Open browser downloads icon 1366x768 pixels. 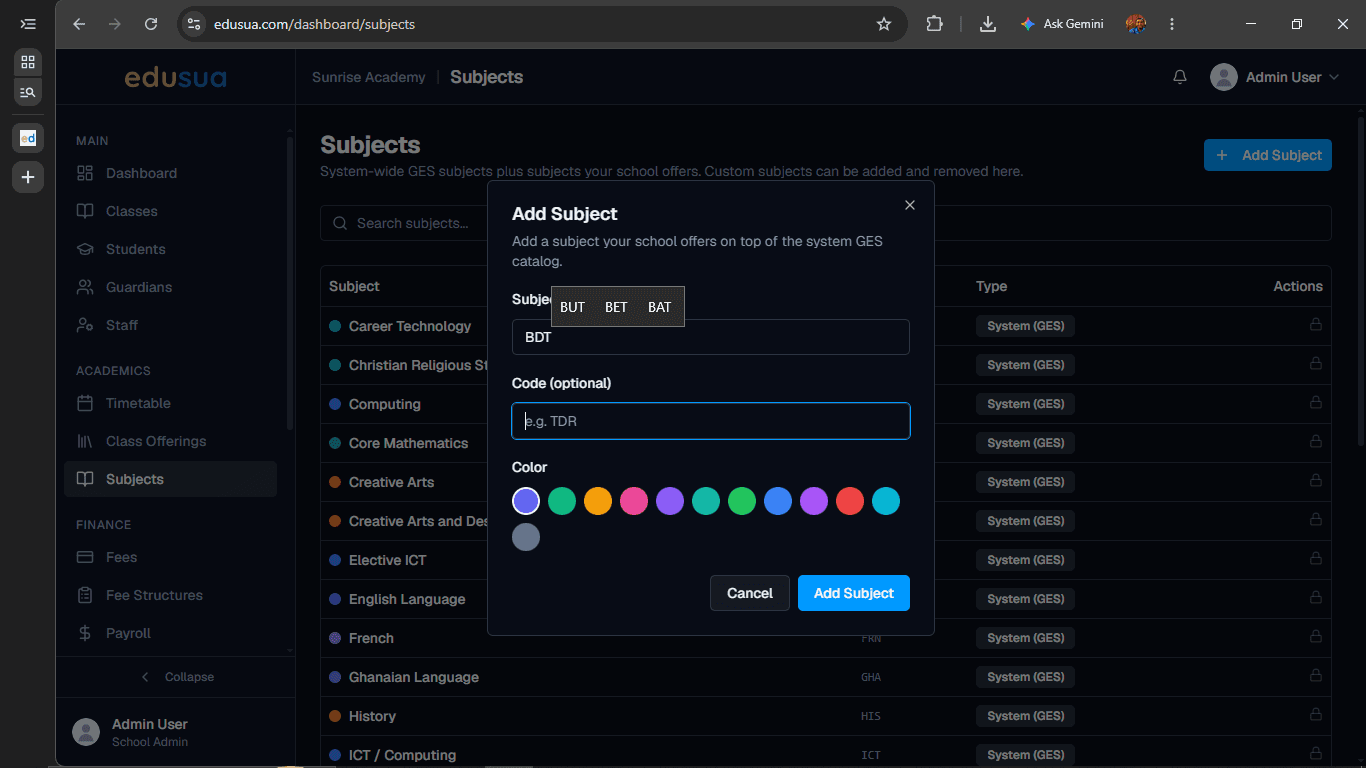988,24
